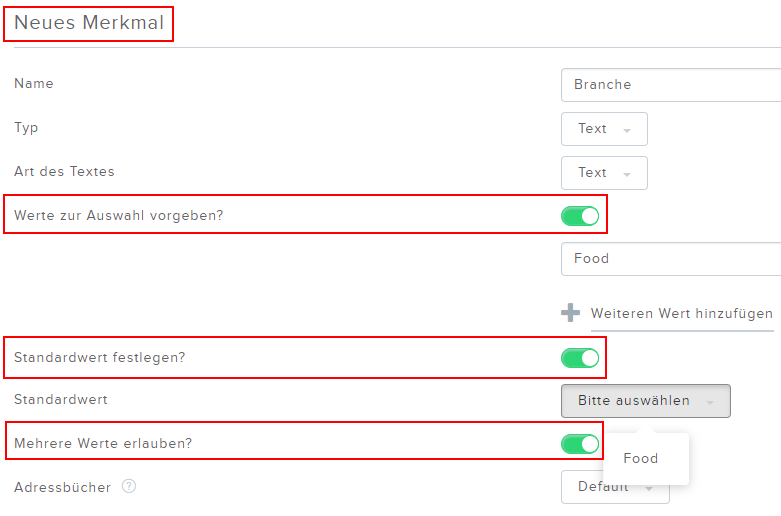
Task: Disable Werte zur Auswahl vorgeben switch
Action: [580, 216]
